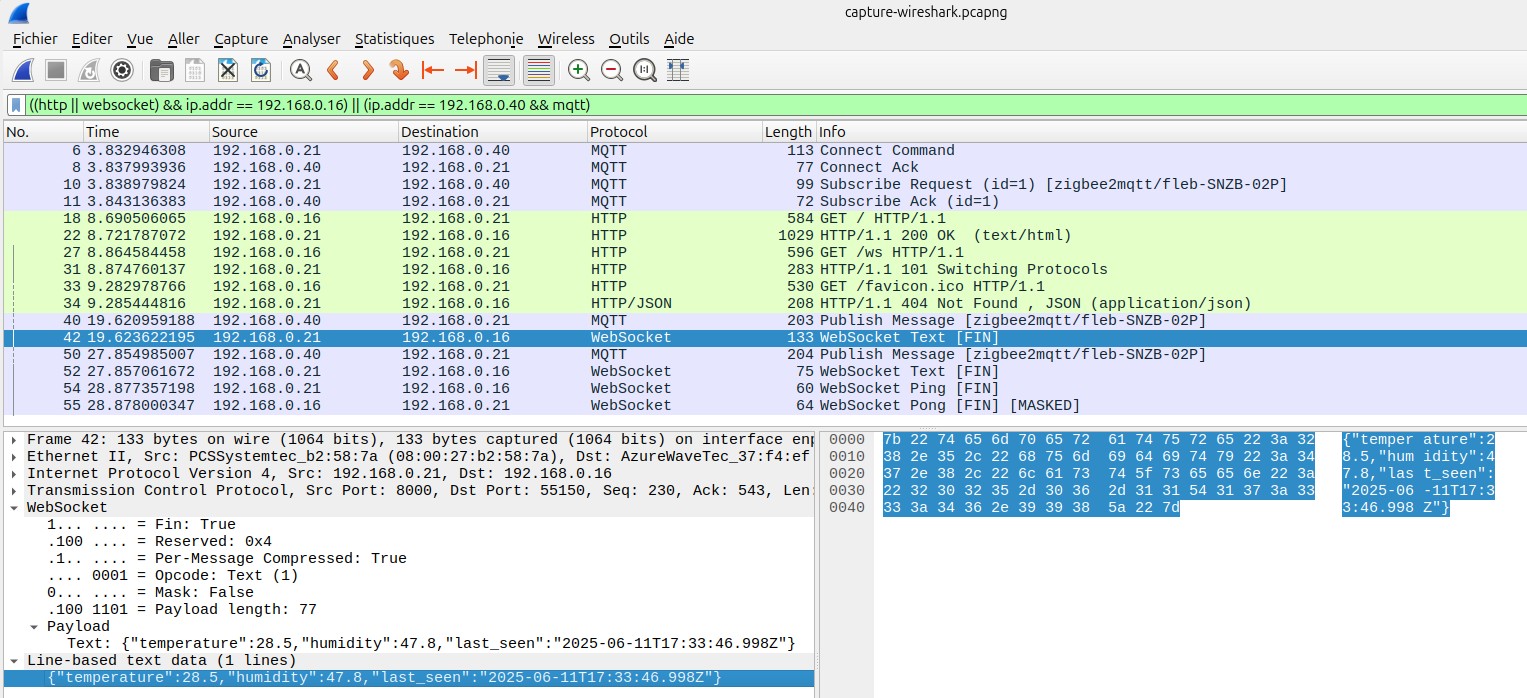Open the Aide menu
Image resolution: width=1527 pixels, height=698 pixels.
[679, 39]
